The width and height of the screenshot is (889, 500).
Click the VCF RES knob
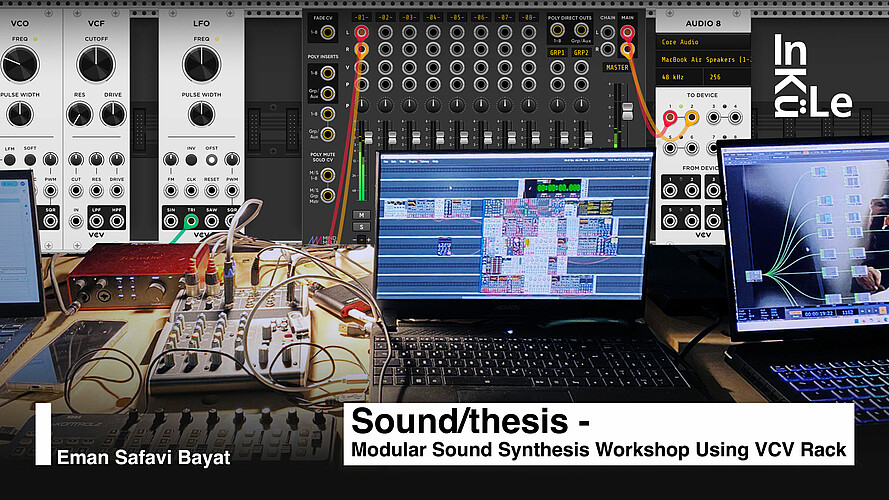[x=79, y=115]
